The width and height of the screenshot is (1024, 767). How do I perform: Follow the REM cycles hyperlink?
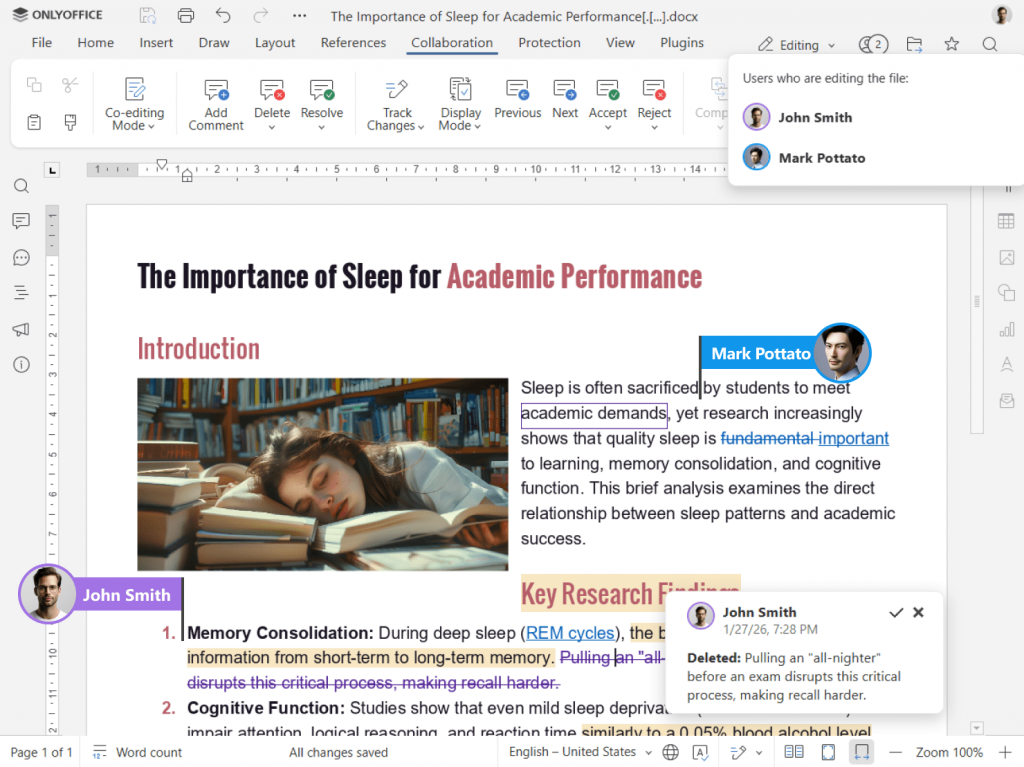pos(570,633)
